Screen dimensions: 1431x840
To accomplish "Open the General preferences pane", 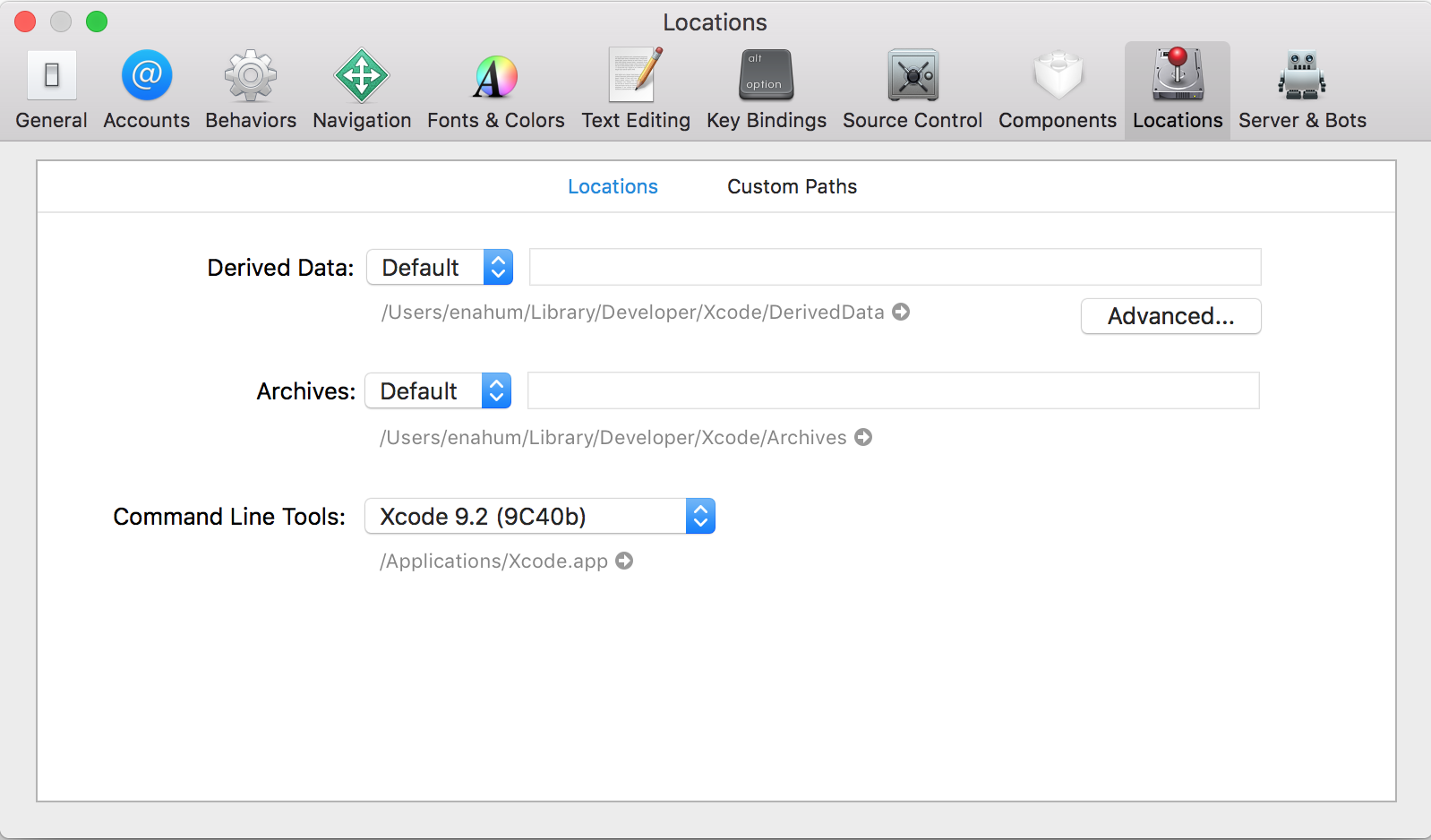I will tap(51, 90).
